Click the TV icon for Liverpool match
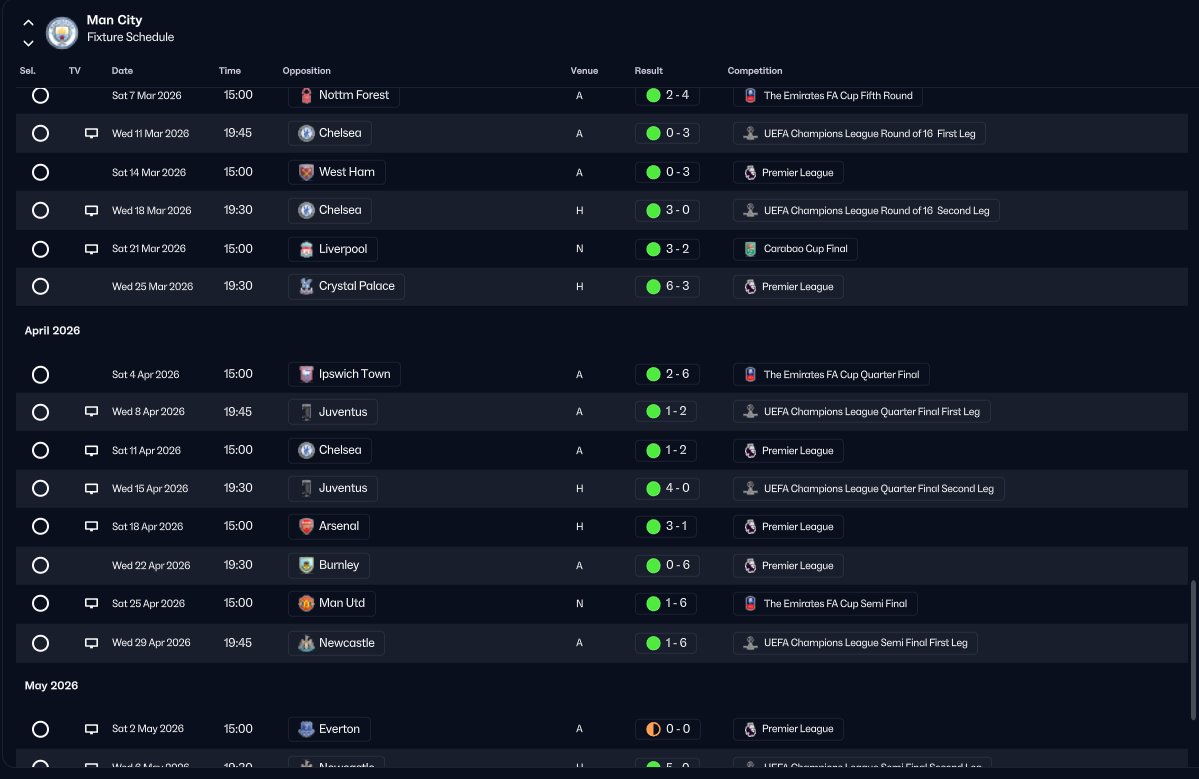The width and height of the screenshot is (1199, 779). coord(91,249)
